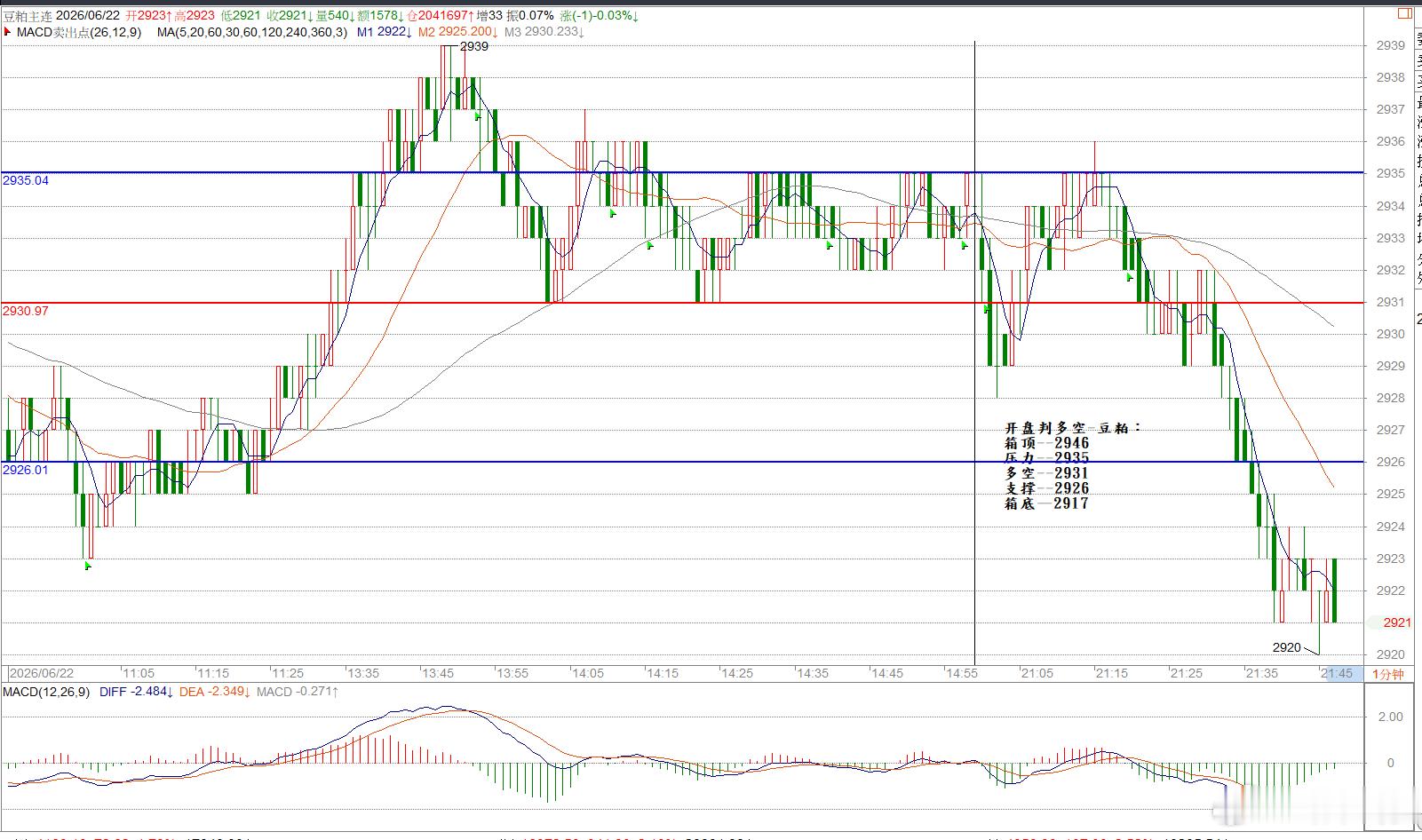Viewport: 1422px width, 840px height.
Task: Click the highlighted 2921 current price tag
Action: pos(1396,622)
